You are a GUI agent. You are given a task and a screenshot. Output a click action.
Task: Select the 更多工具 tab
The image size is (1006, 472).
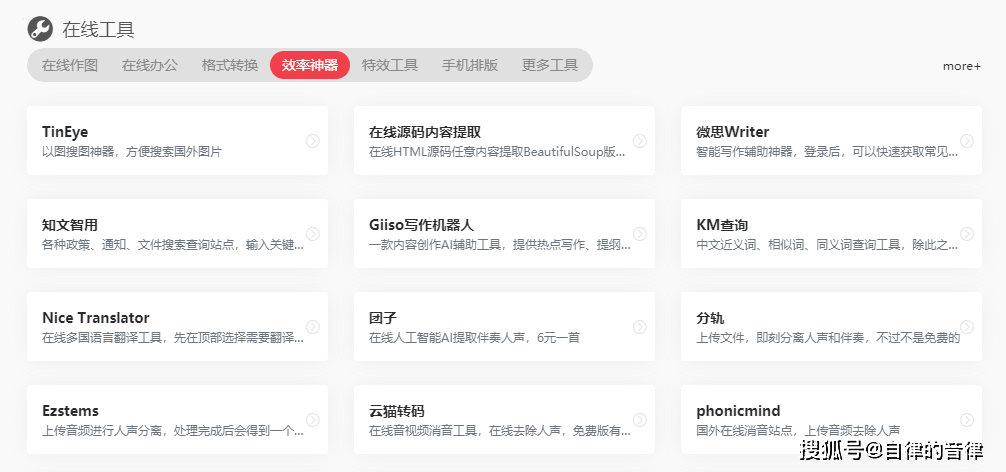(x=550, y=65)
